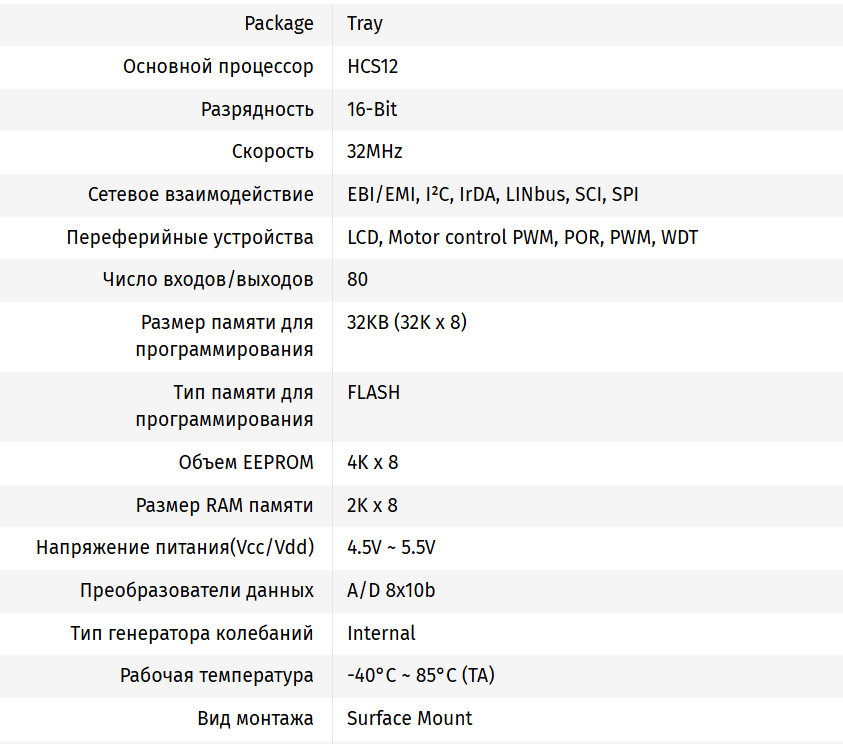Select the Internal oscillator value

(381, 633)
